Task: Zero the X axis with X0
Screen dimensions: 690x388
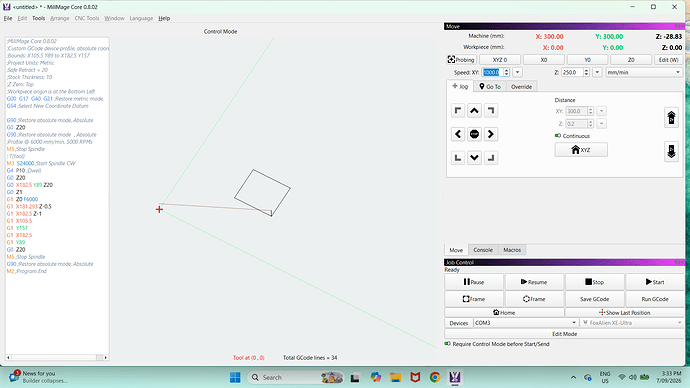Action: pos(543,59)
